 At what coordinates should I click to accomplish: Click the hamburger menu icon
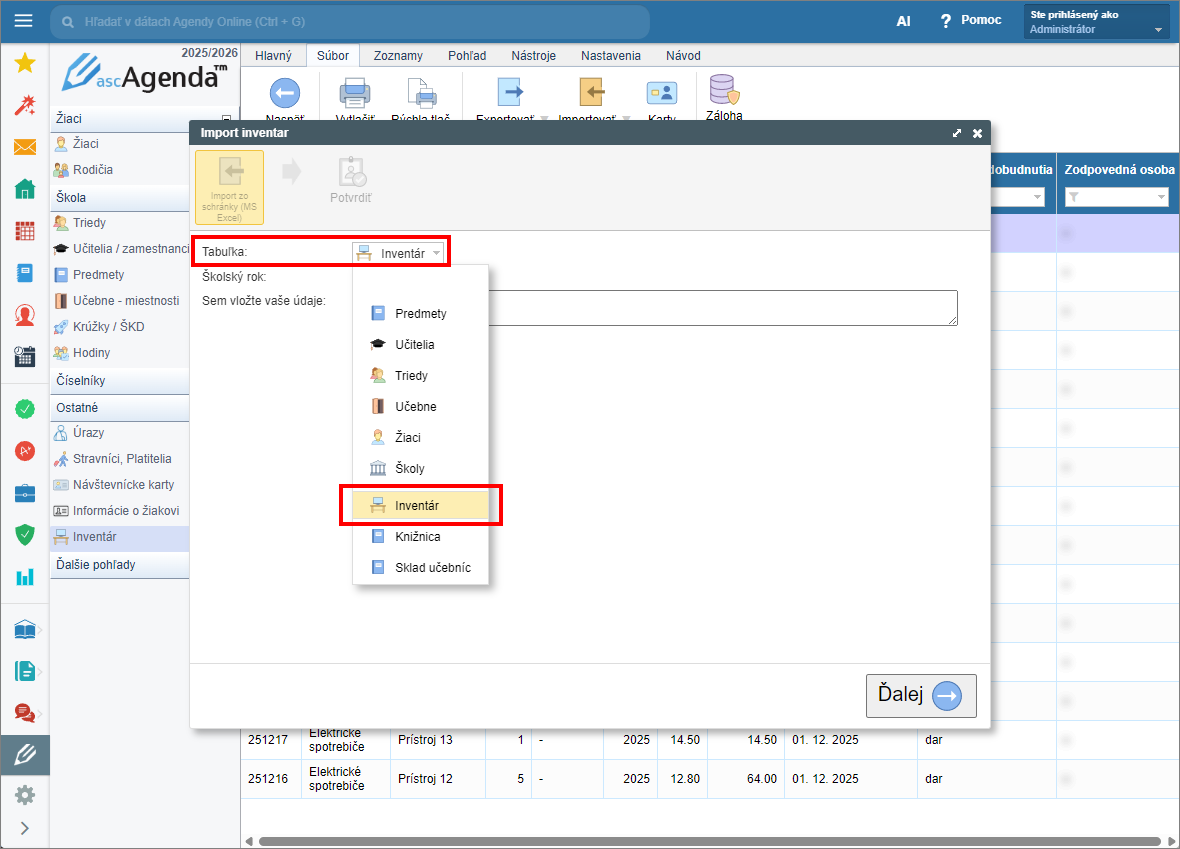tap(24, 21)
